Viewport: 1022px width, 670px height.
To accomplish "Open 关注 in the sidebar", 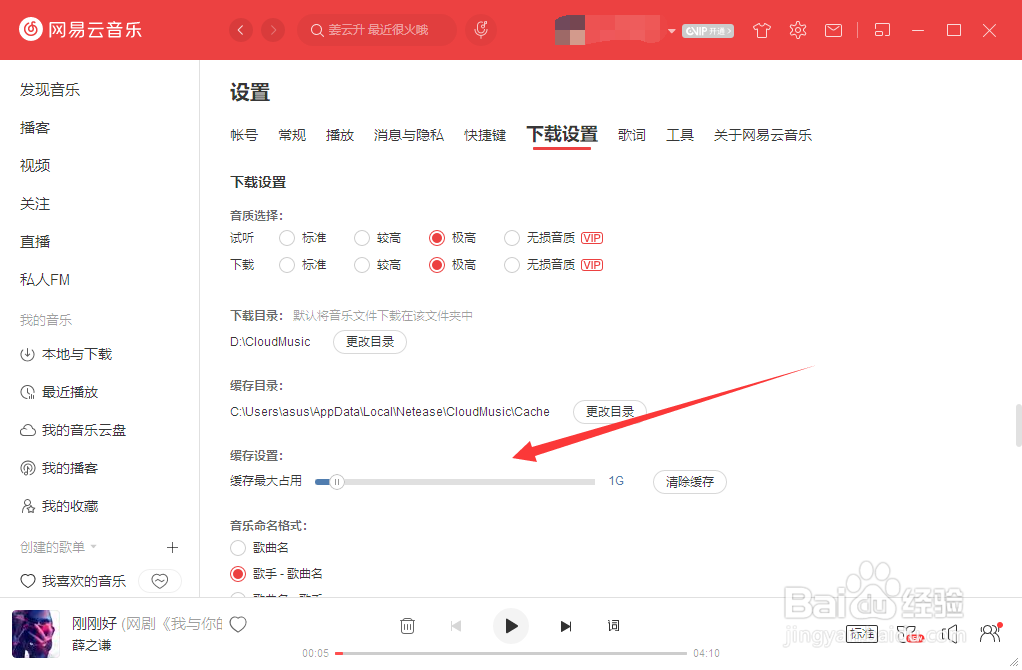I will [35, 204].
